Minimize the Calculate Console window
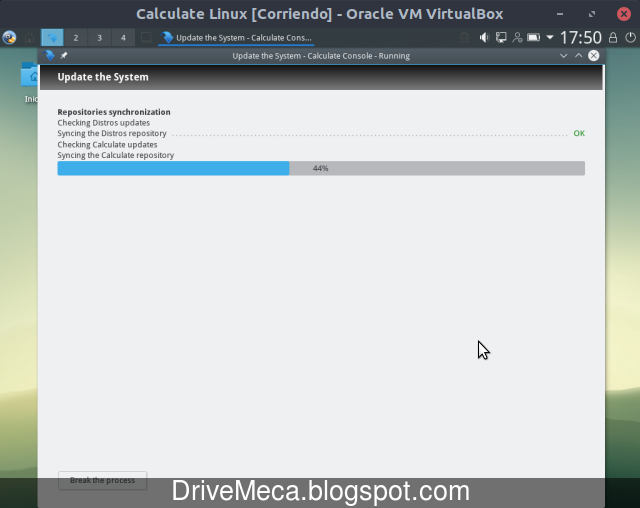The height and width of the screenshot is (508, 640). click(x=564, y=55)
